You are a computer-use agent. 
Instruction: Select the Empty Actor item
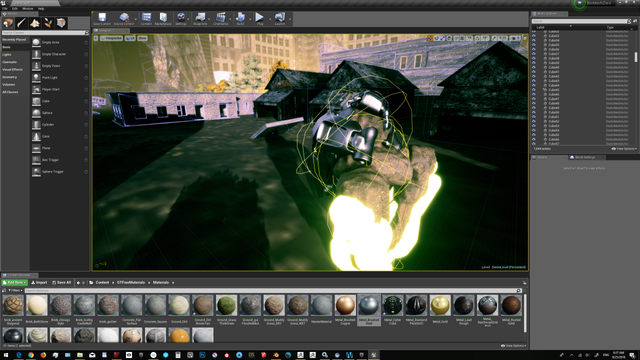coord(60,42)
